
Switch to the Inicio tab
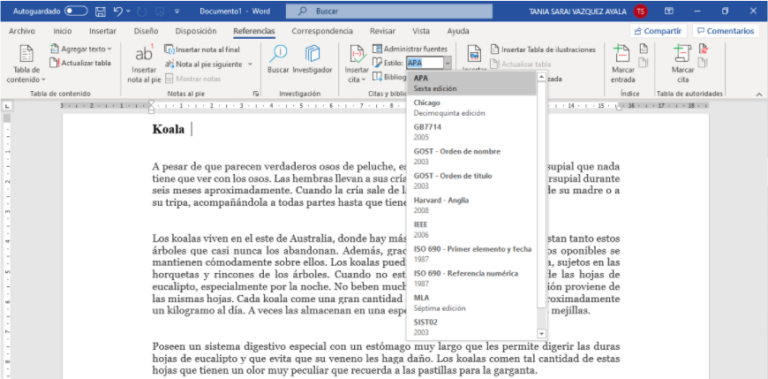coord(62,31)
